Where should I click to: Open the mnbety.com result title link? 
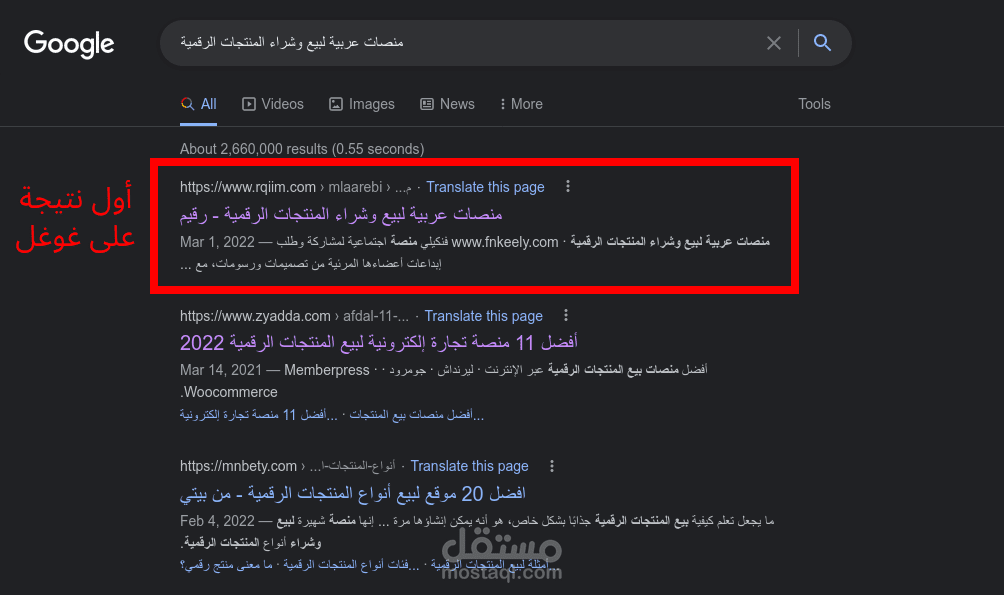click(353, 493)
